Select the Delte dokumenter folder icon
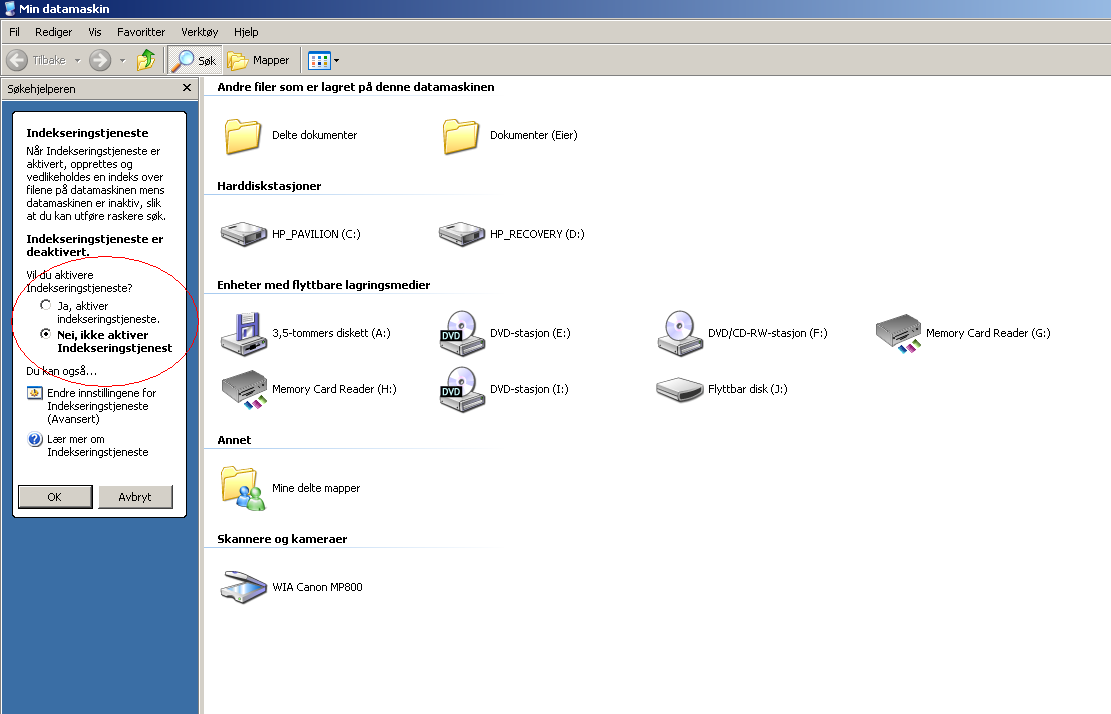Screen dimensions: 1111x714 click(243, 135)
